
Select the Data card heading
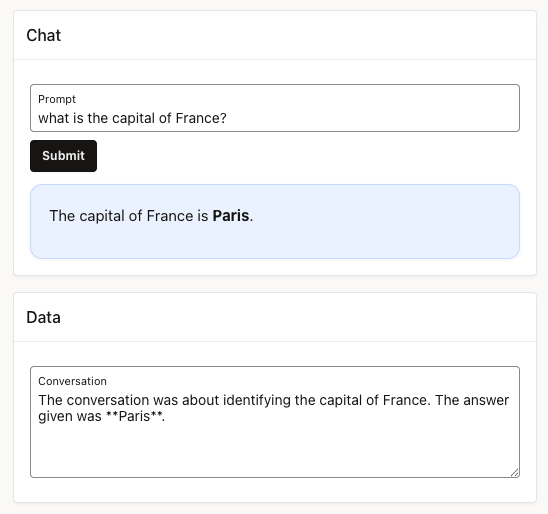pyautogui.click(x=43, y=317)
